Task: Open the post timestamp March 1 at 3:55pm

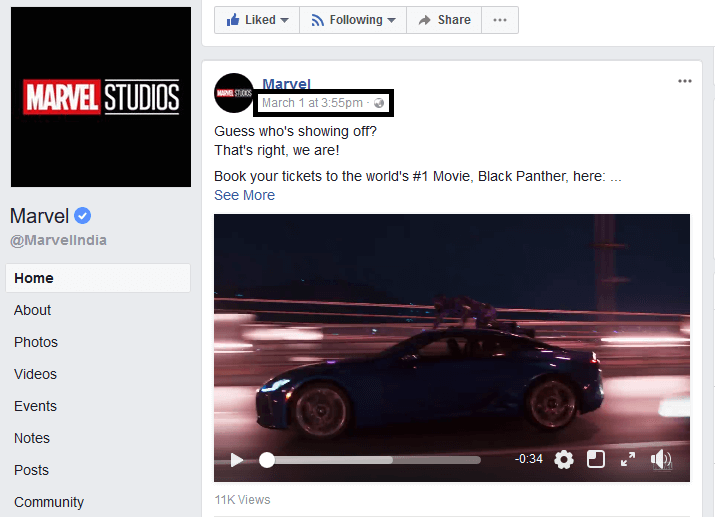Action: [x=312, y=103]
